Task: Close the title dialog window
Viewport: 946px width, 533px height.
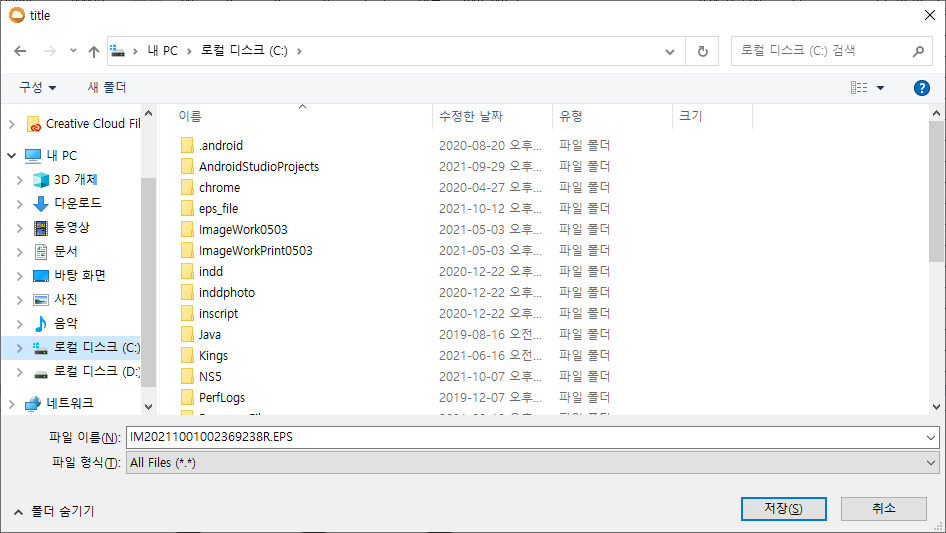Action: 930,16
